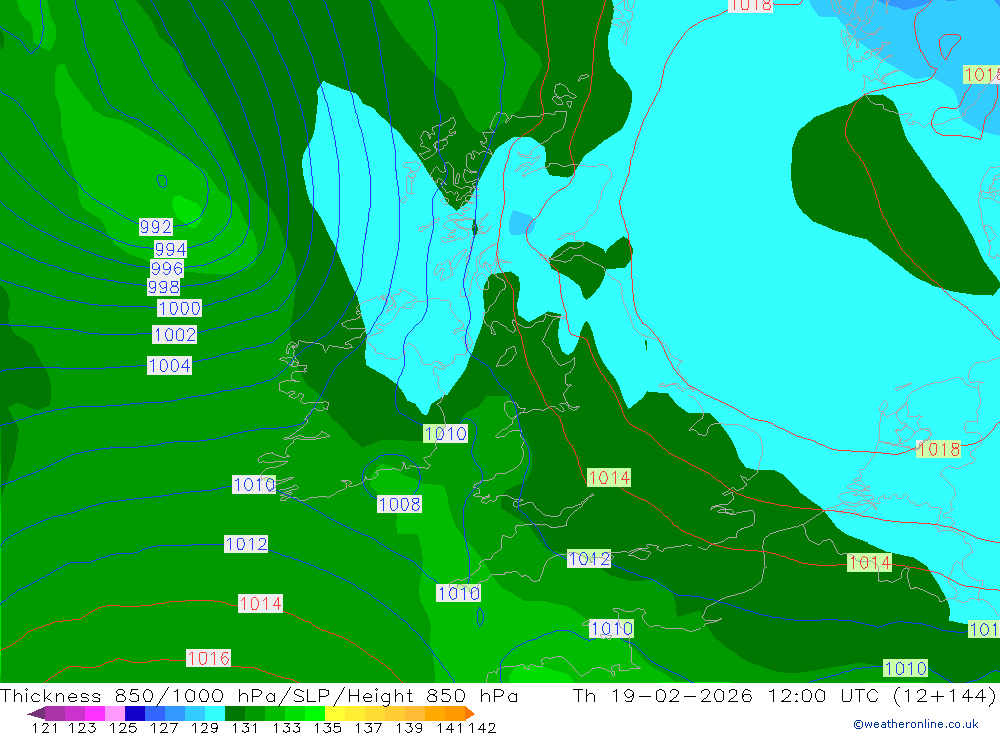Click the legend value 125

[123, 727]
